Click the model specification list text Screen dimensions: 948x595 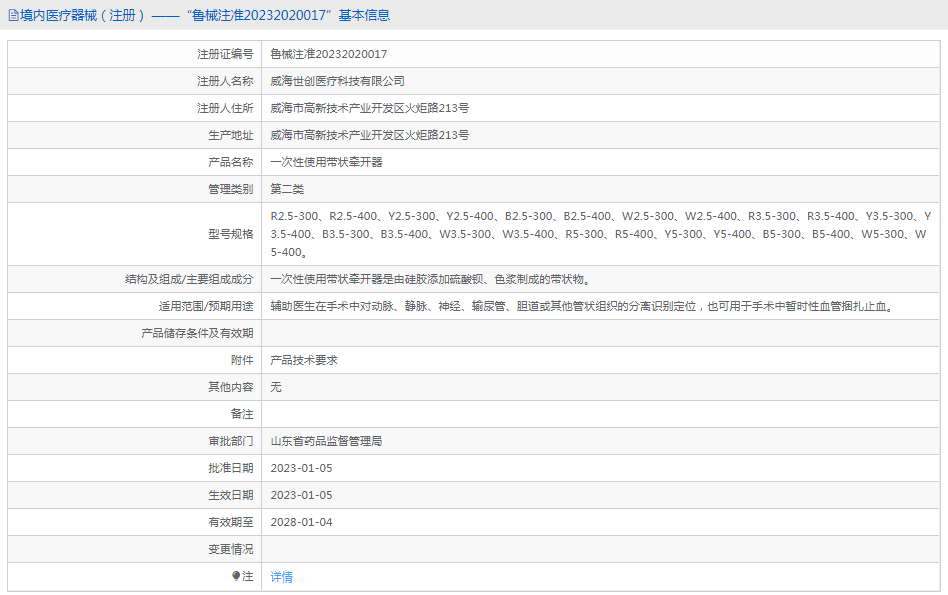[600, 234]
